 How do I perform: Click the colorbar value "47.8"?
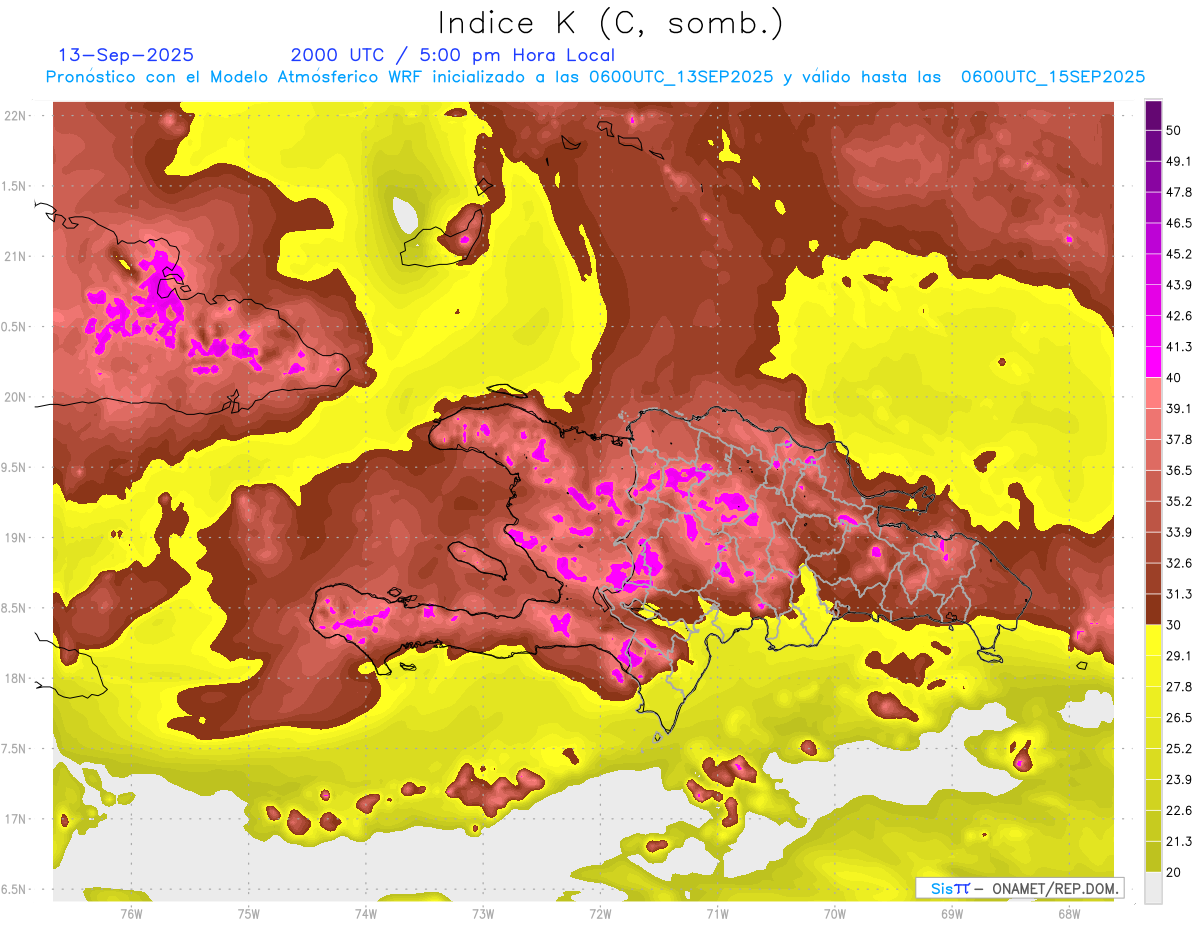coord(1178,192)
